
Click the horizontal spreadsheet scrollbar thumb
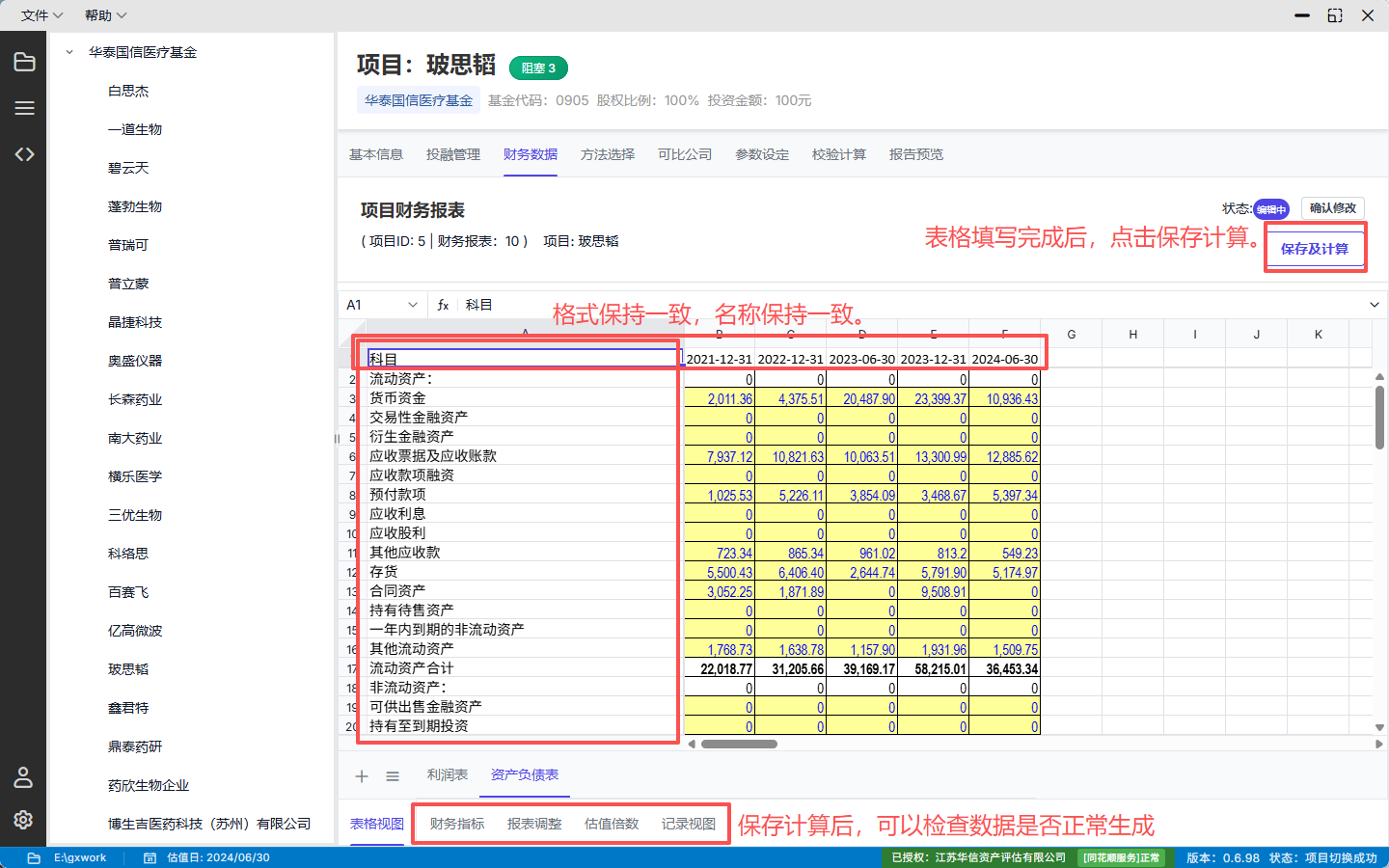[x=739, y=744]
